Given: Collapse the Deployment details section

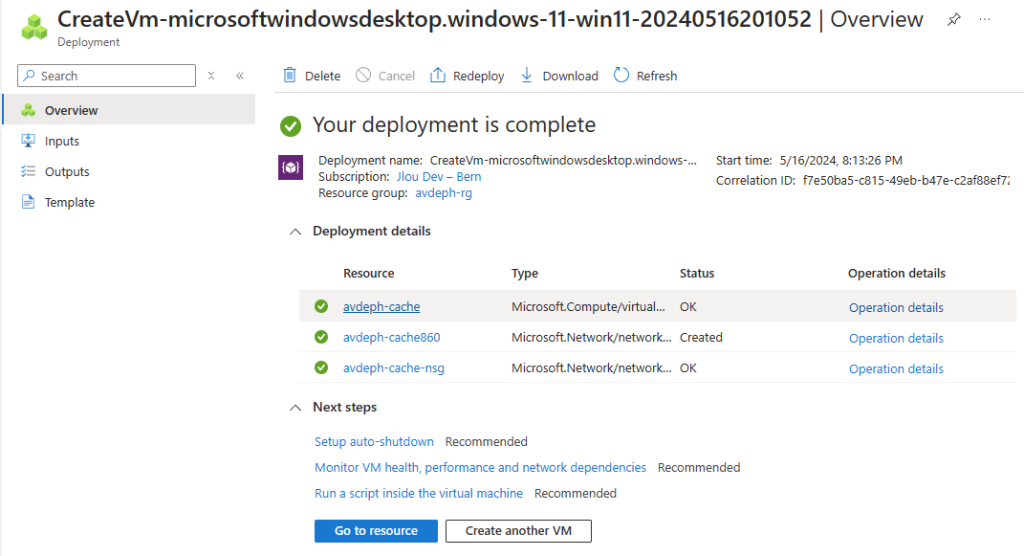Looking at the screenshot, I should (x=295, y=231).
